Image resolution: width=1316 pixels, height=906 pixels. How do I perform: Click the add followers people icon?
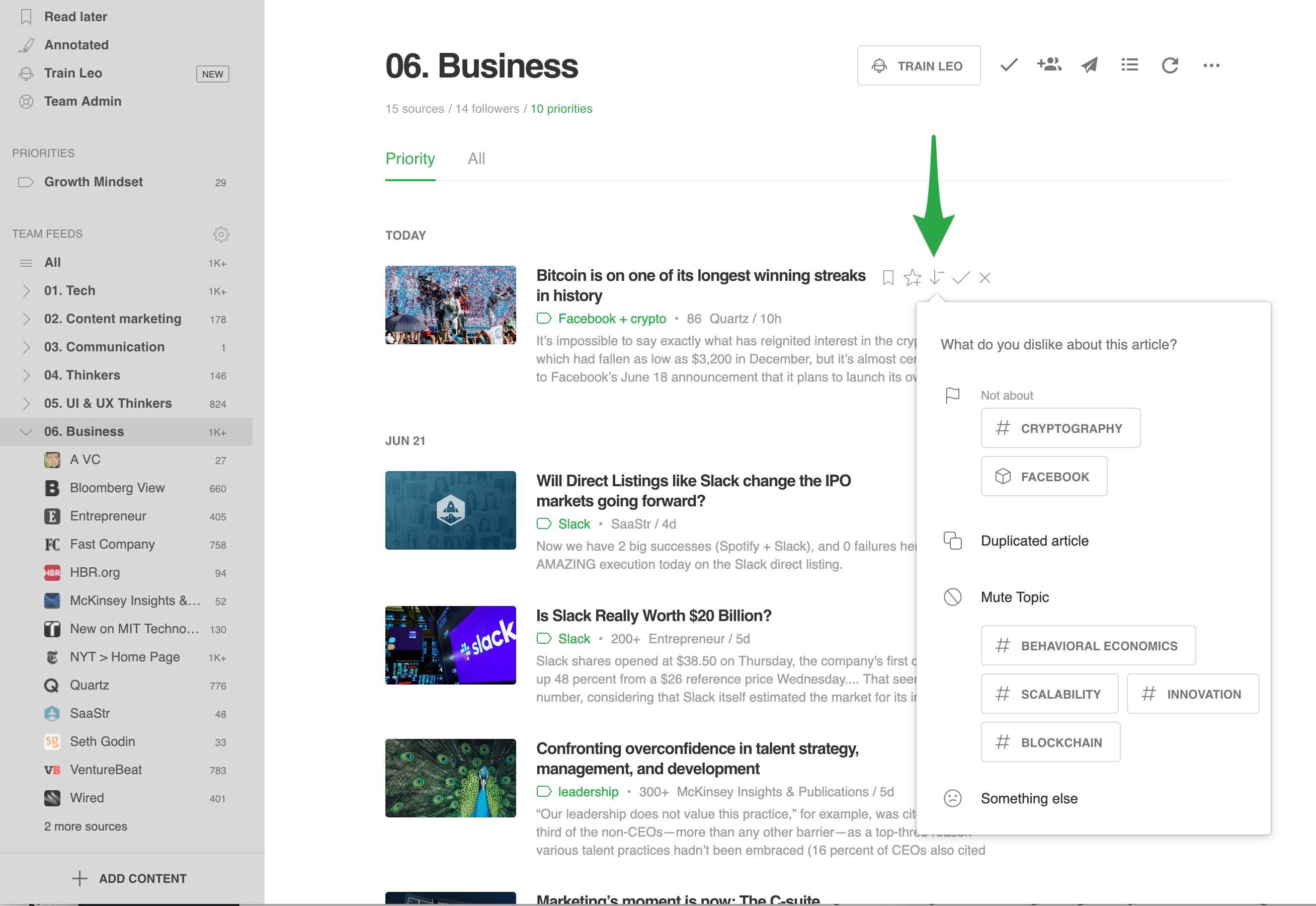click(x=1049, y=65)
